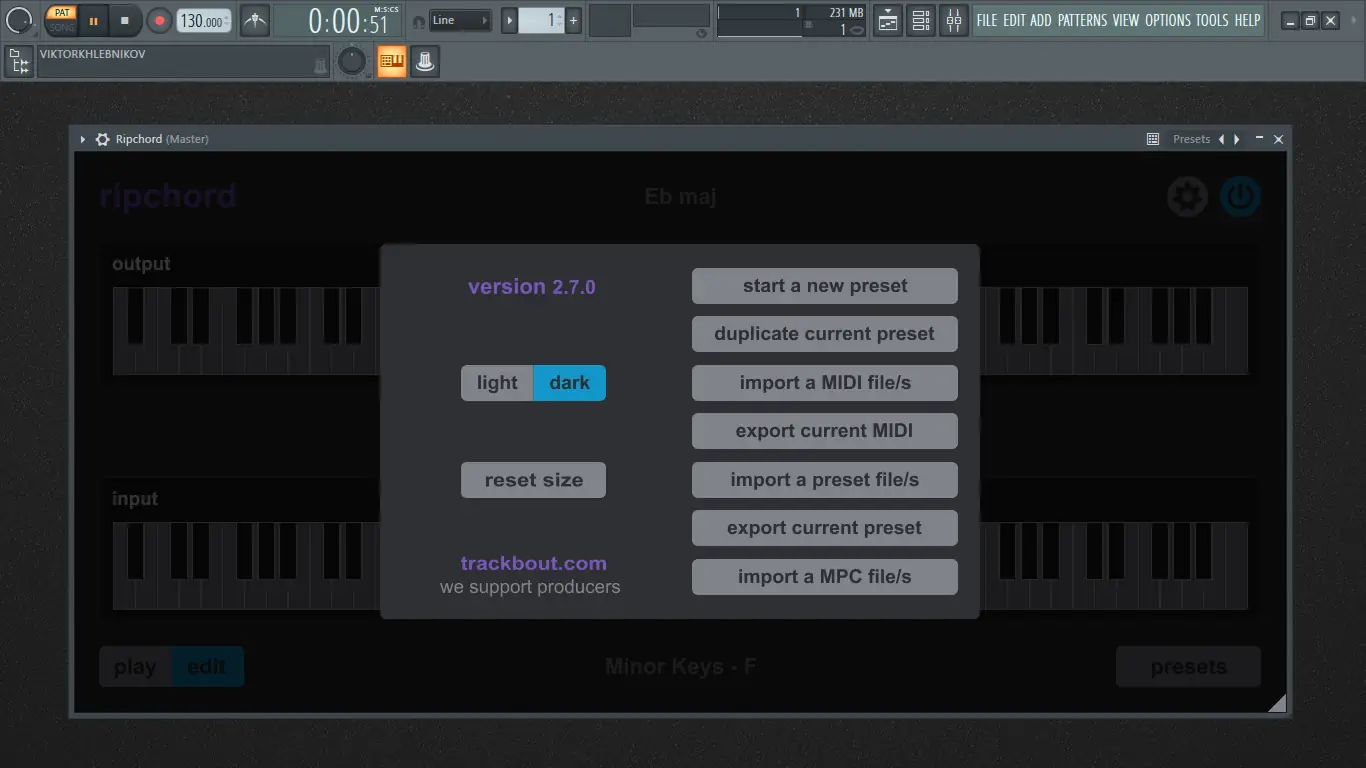Screen dimensions: 1366x768
Task: Go to previous preset with left arrow
Action: 1221,140
